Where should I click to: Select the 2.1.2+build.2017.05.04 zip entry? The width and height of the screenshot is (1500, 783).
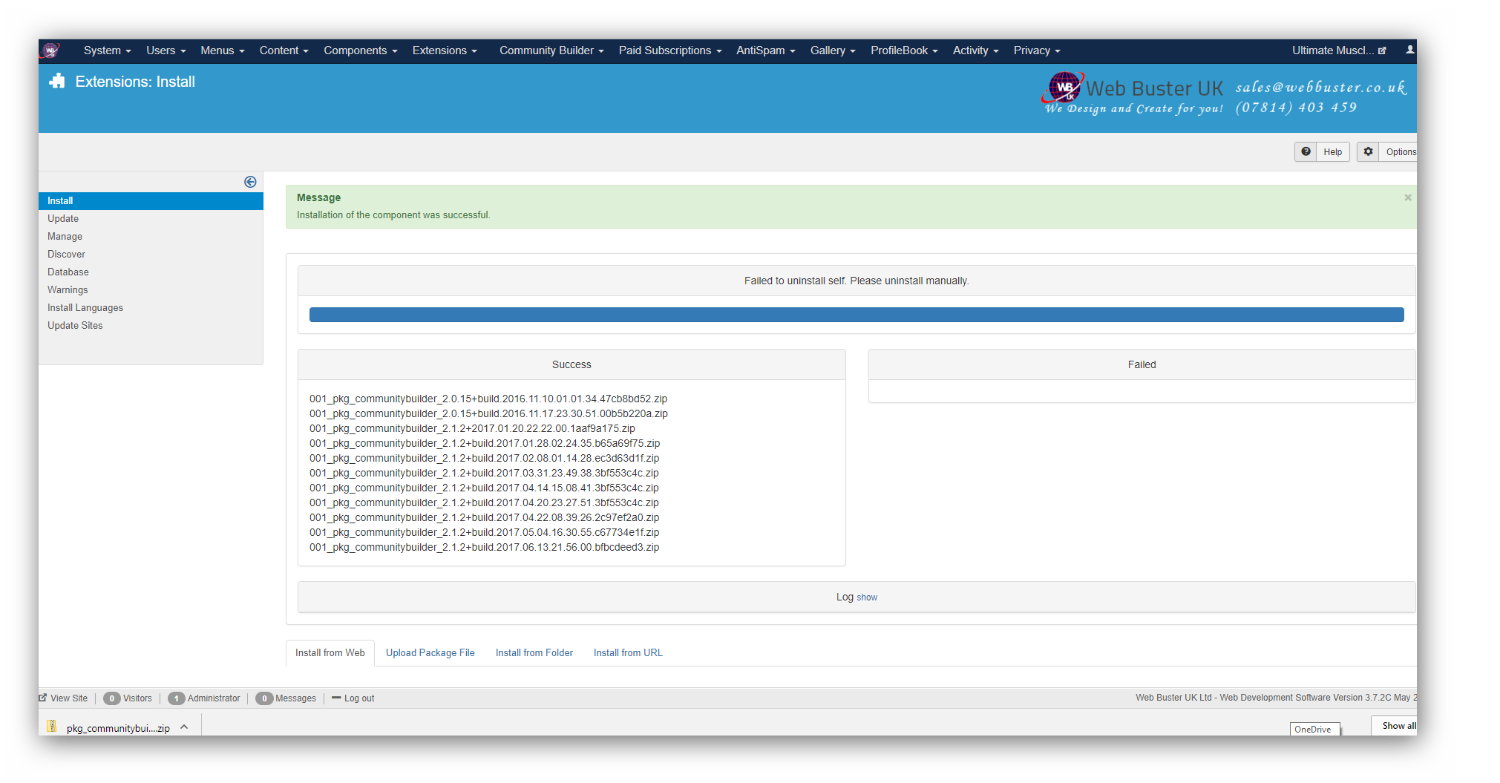(x=484, y=533)
